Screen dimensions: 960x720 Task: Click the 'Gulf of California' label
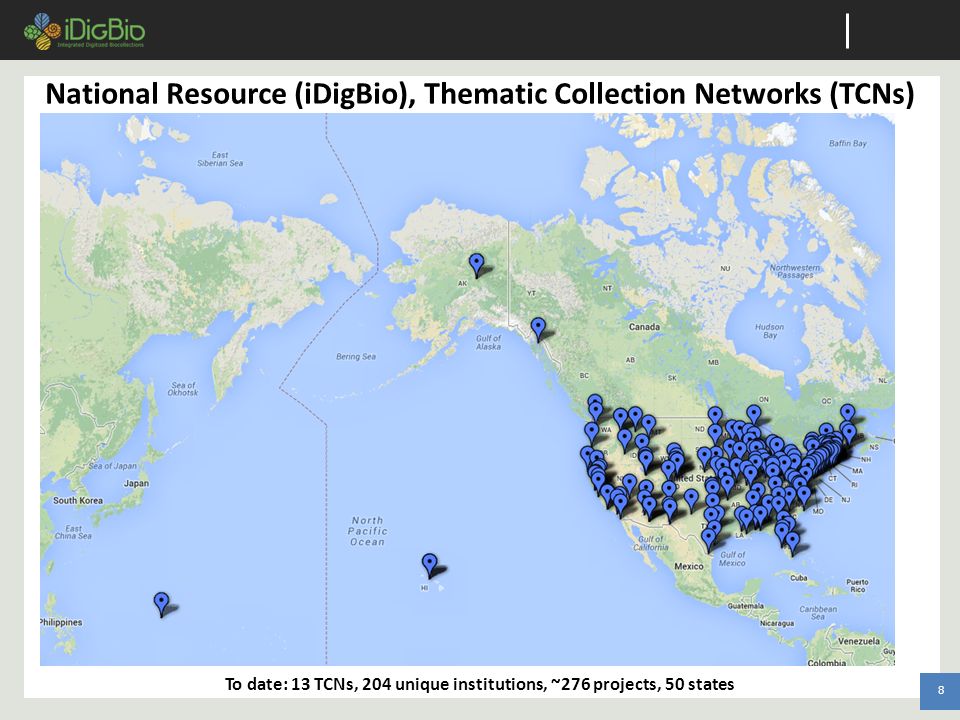[x=650, y=543]
